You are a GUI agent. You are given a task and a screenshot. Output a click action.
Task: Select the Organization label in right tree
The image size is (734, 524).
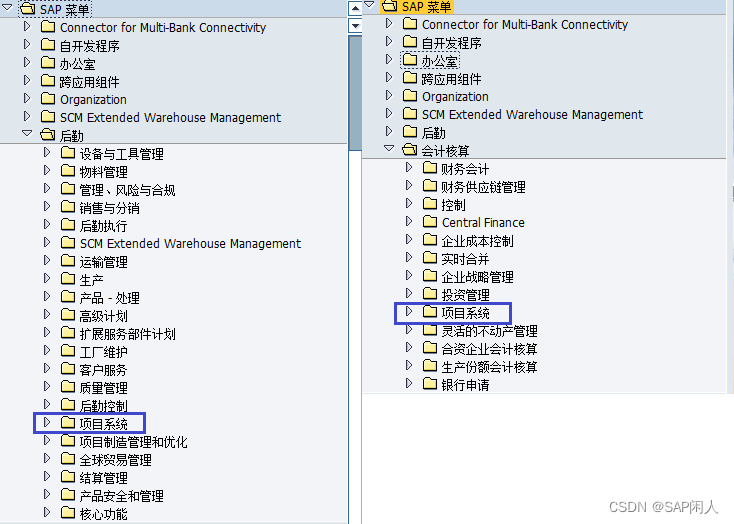point(455,96)
